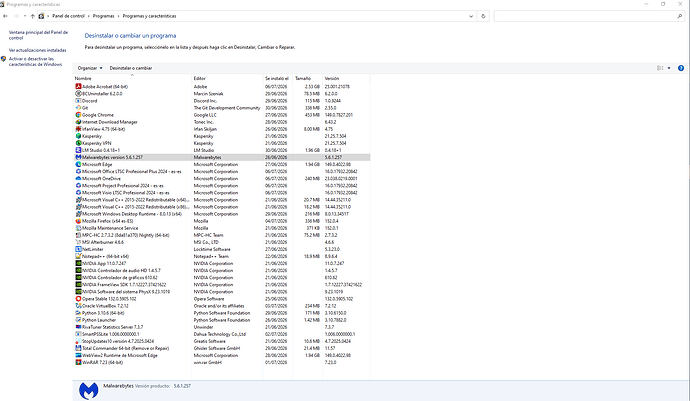This screenshot has height=401, width=690.
Task: Expand the view options dropdown arrow
Action: [x=669, y=68]
